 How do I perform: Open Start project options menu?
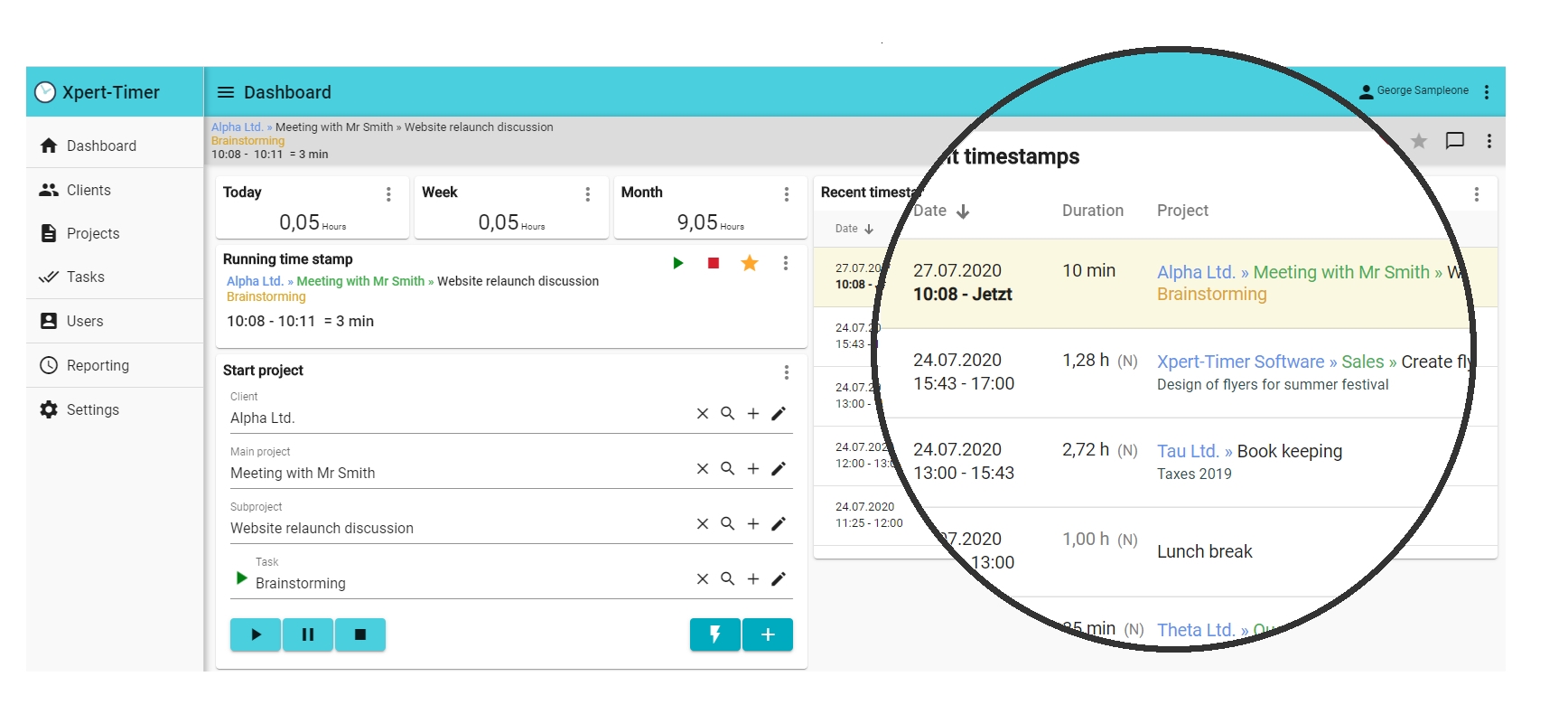(787, 372)
